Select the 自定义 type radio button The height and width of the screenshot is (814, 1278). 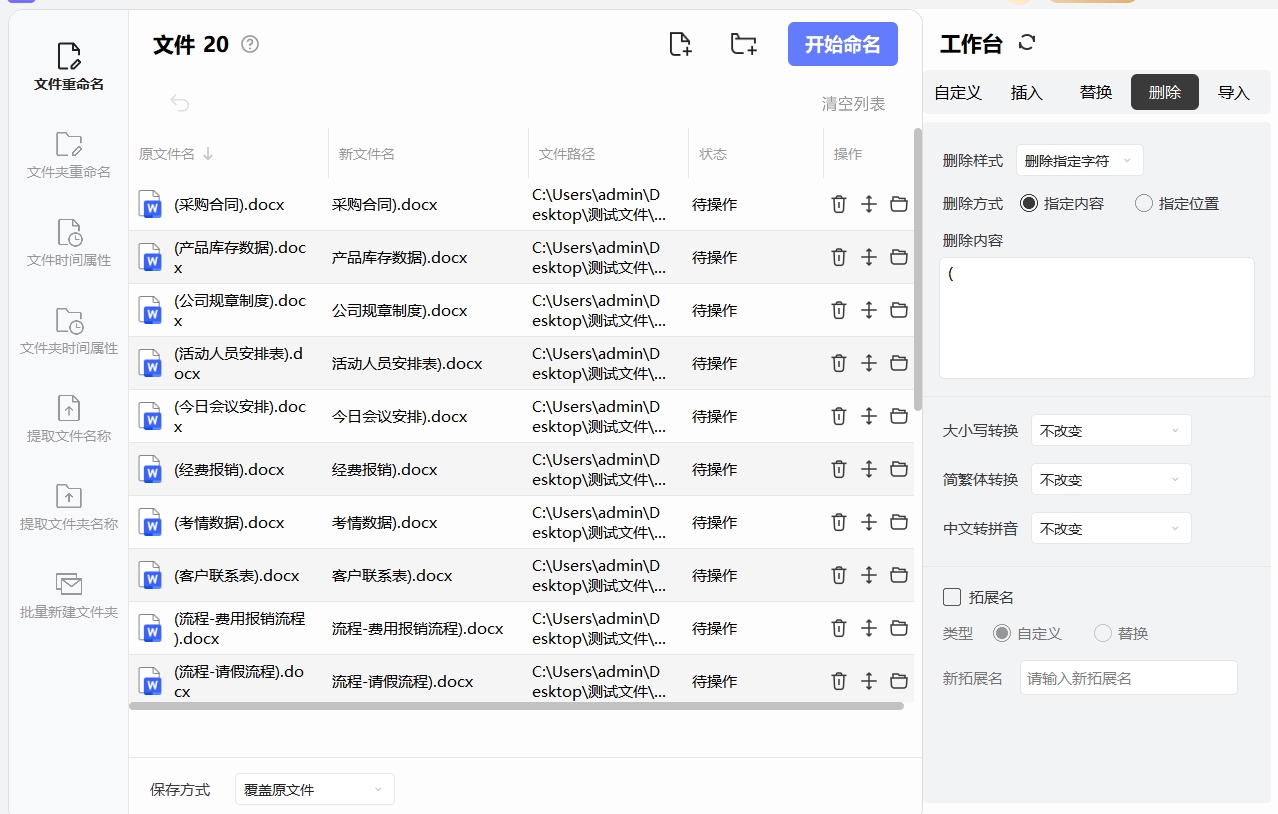click(1002, 633)
